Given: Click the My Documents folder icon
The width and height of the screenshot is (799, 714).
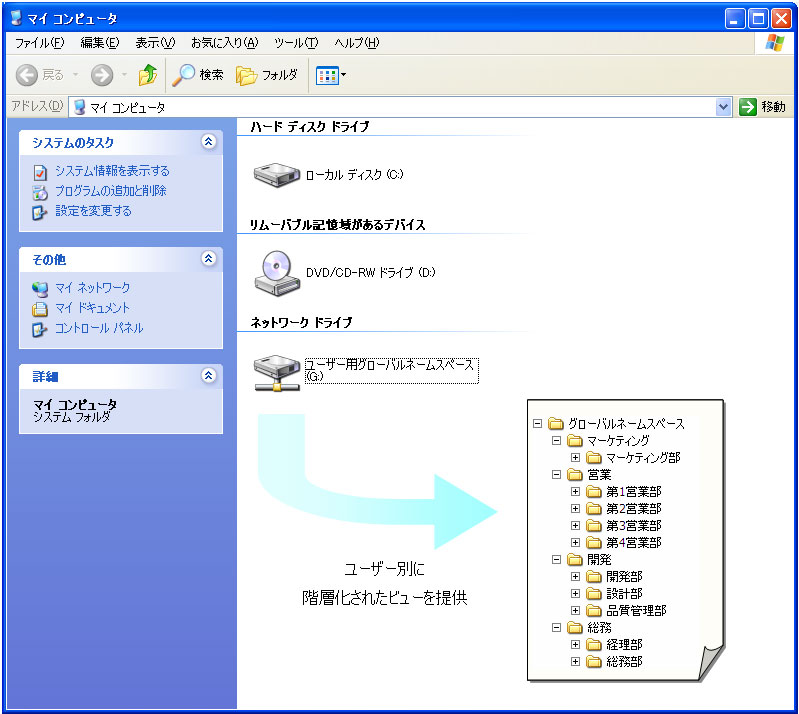Looking at the screenshot, I should coord(40,309).
